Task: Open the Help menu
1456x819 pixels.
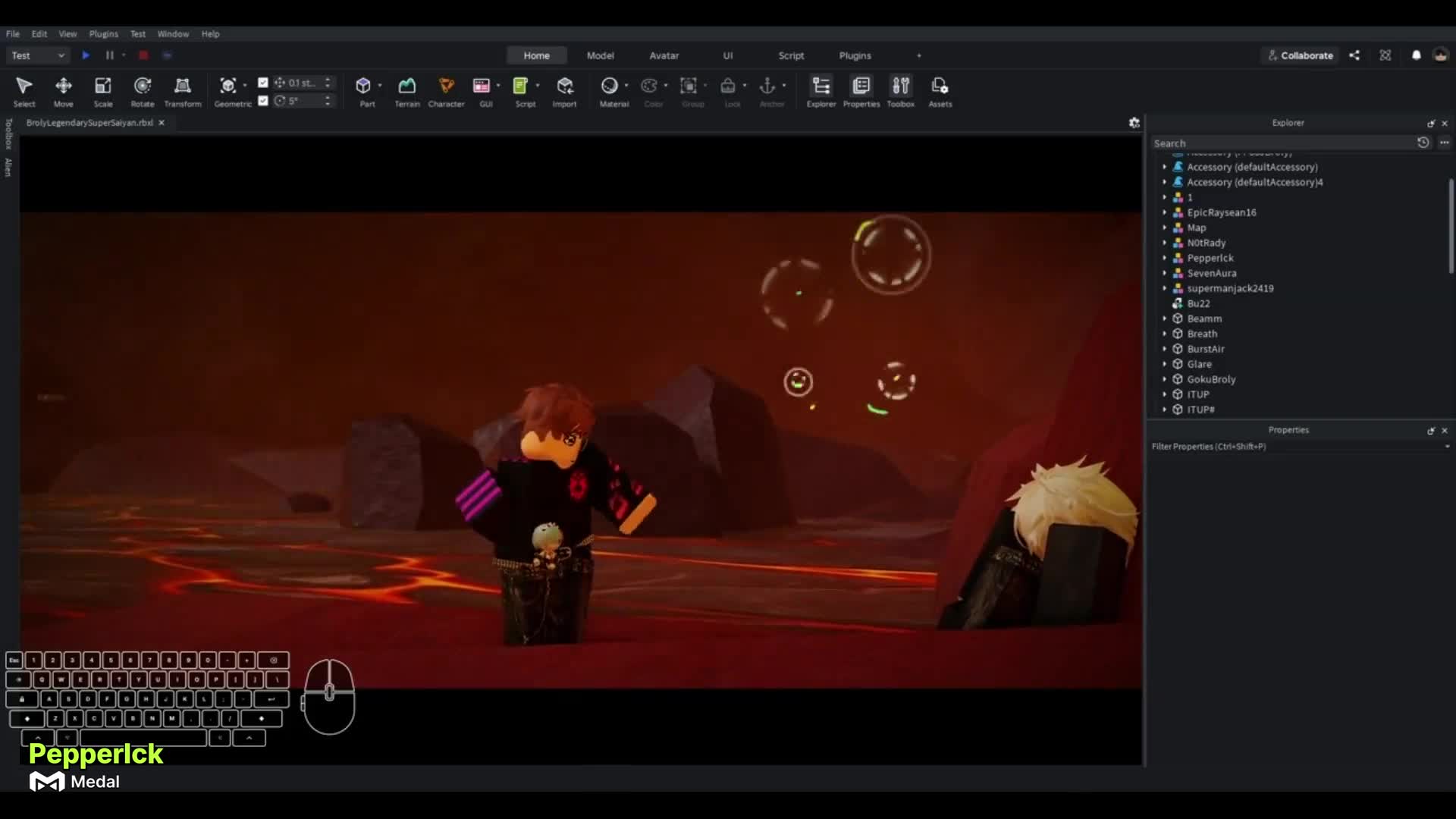Action: (210, 34)
